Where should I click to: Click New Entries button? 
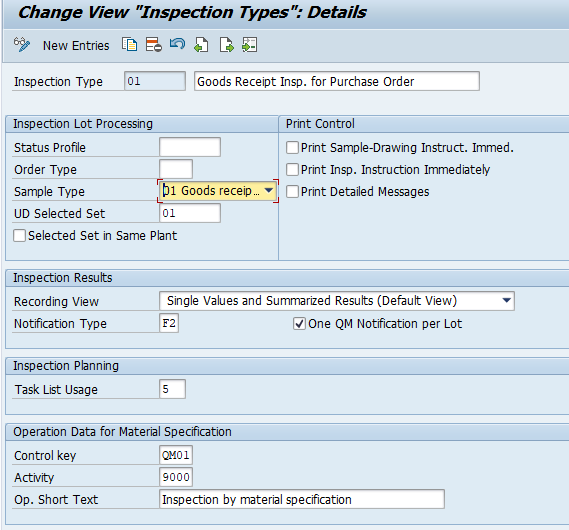click(76, 46)
